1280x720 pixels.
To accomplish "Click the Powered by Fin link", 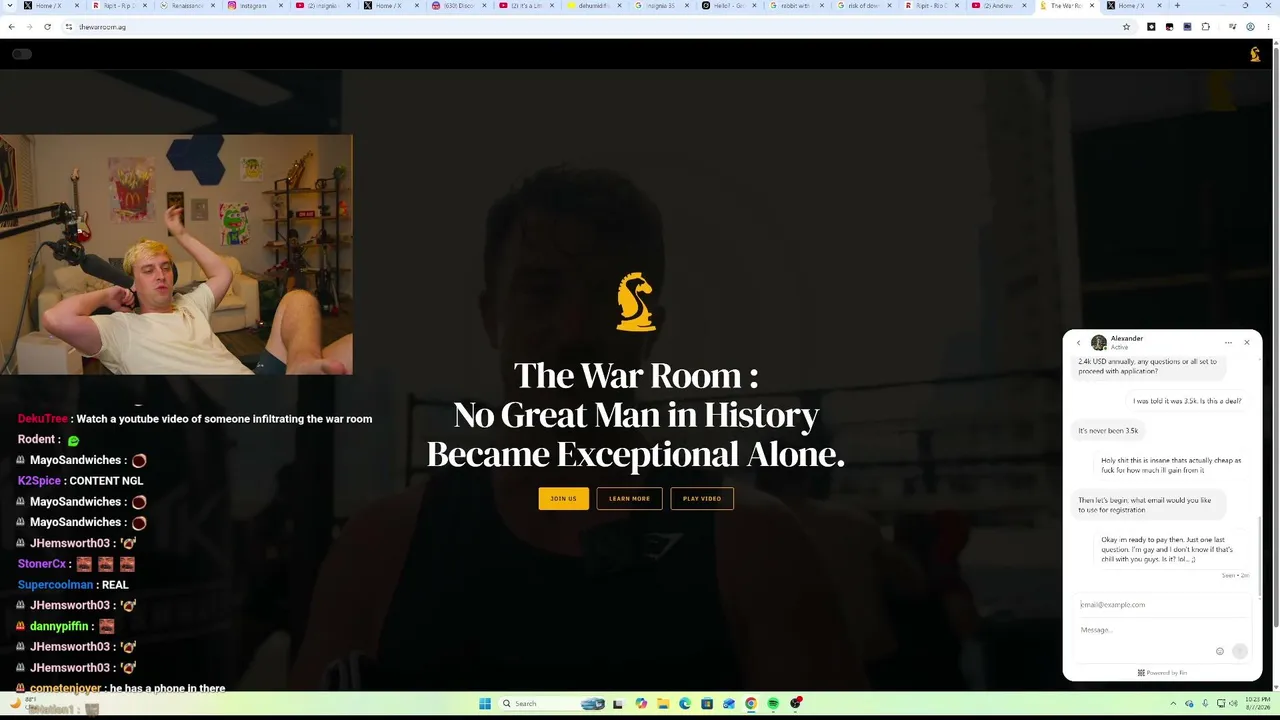I will click(1163, 673).
